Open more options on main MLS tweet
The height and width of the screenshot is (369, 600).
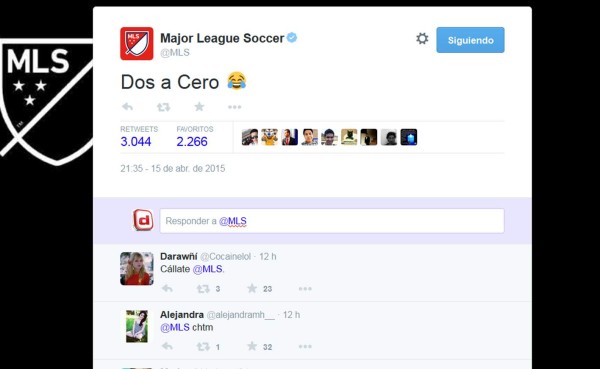pyautogui.click(x=235, y=107)
